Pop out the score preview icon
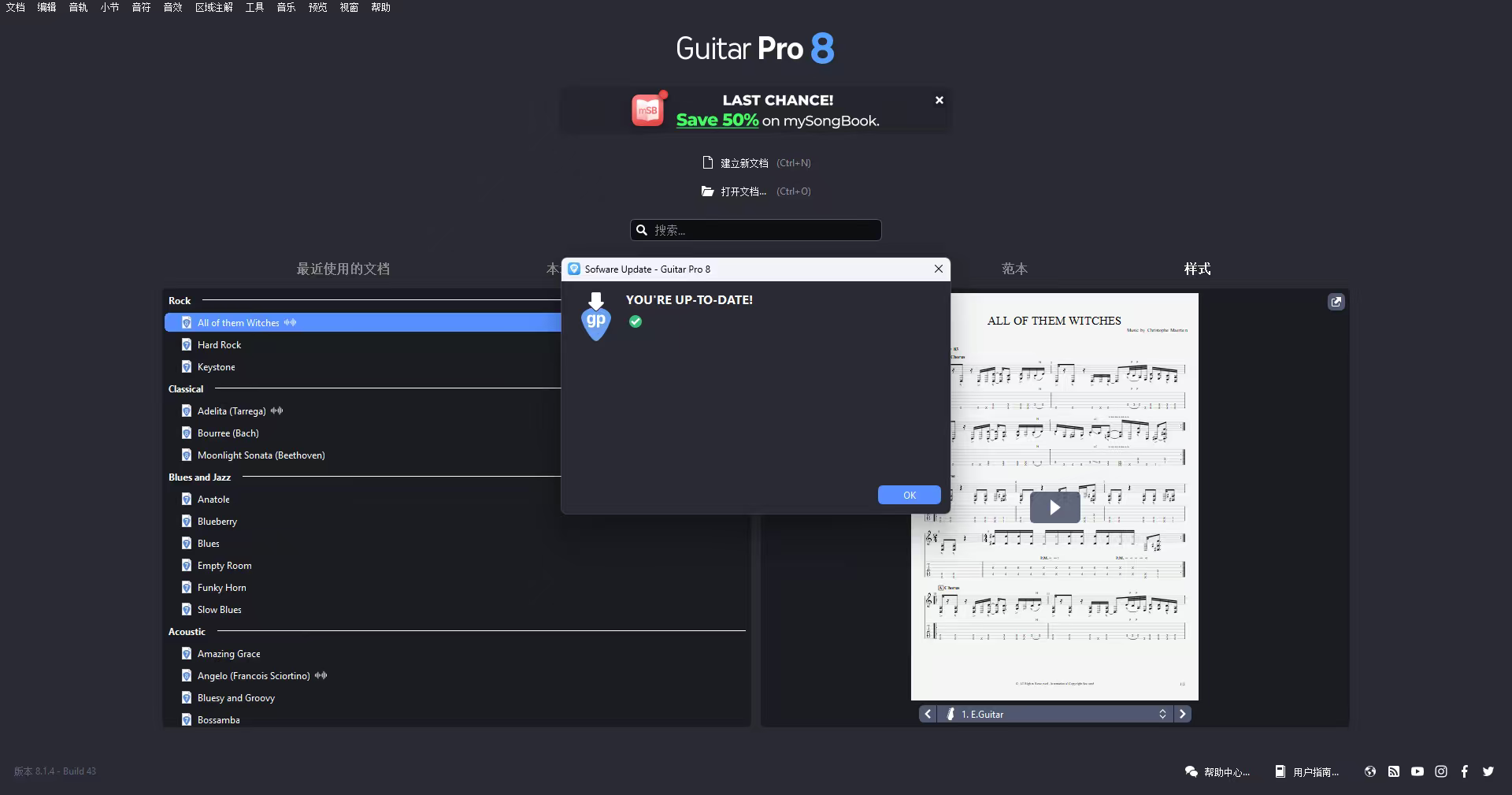This screenshot has width=1512, height=795. (1336, 302)
